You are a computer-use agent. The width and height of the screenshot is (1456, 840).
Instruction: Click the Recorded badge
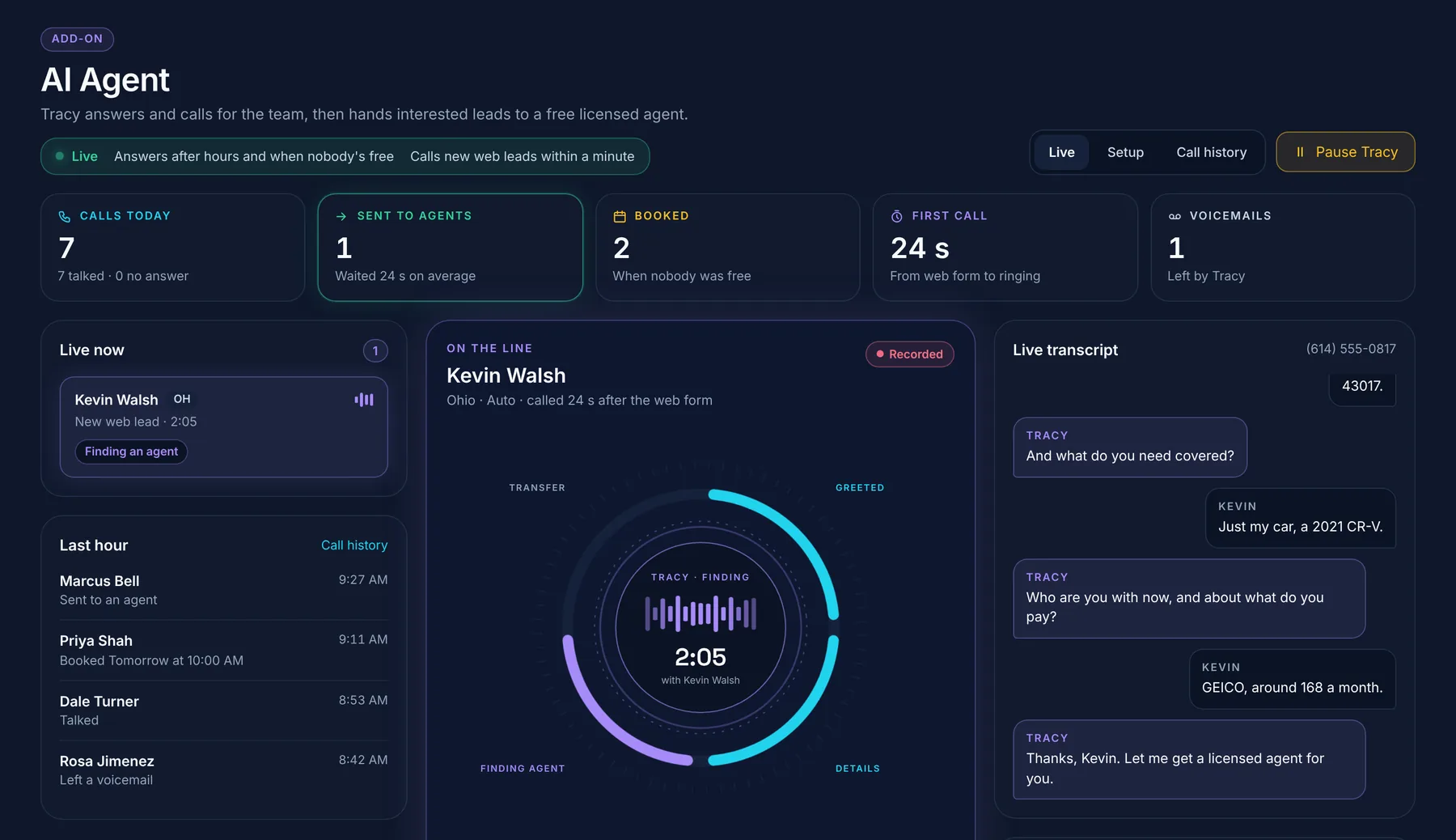909,354
